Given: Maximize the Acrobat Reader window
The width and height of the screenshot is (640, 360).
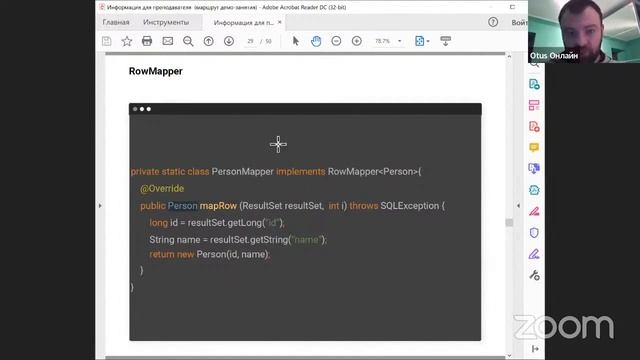Looking at the screenshot, I should point(512,7).
